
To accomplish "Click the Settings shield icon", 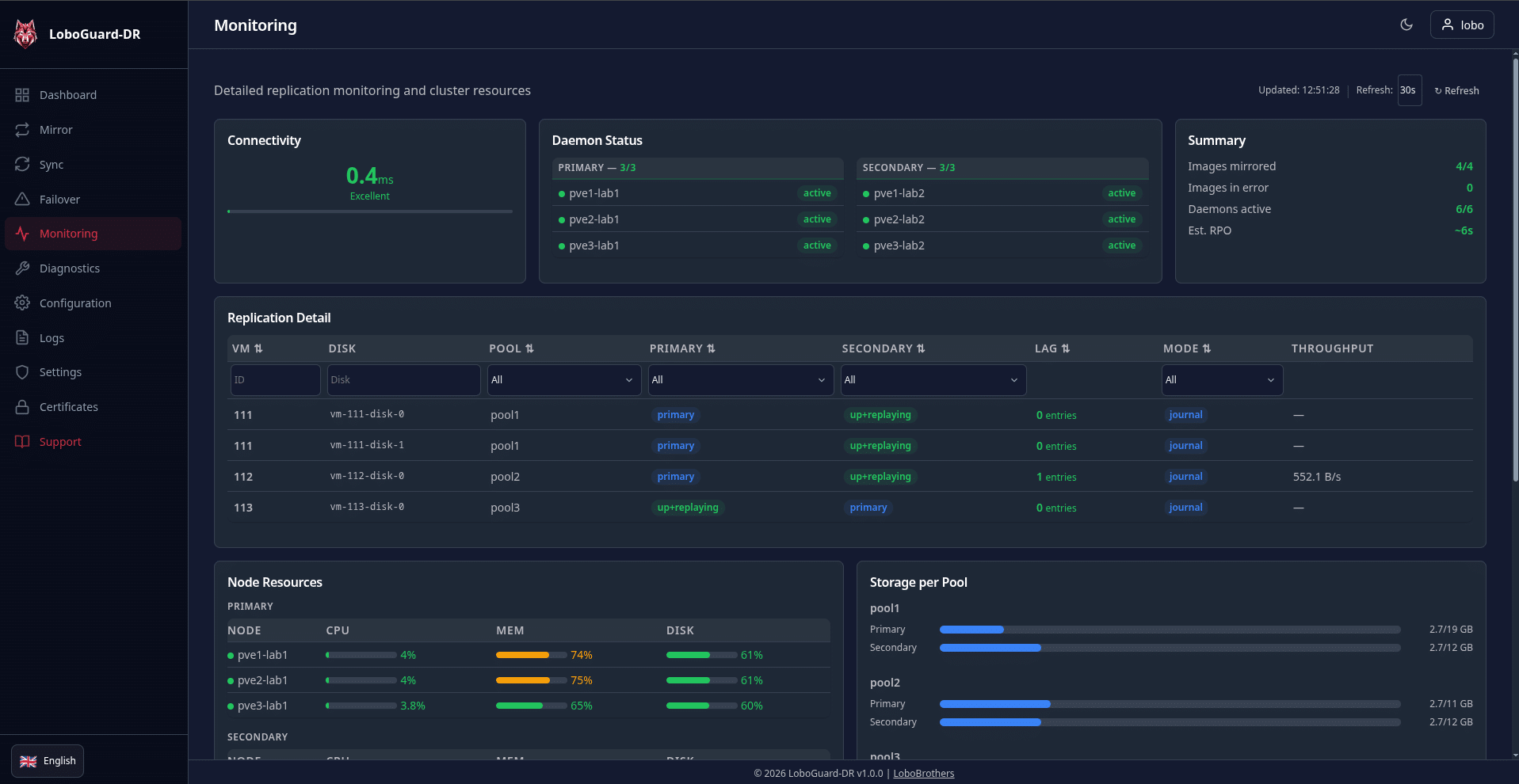I will click(22, 372).
